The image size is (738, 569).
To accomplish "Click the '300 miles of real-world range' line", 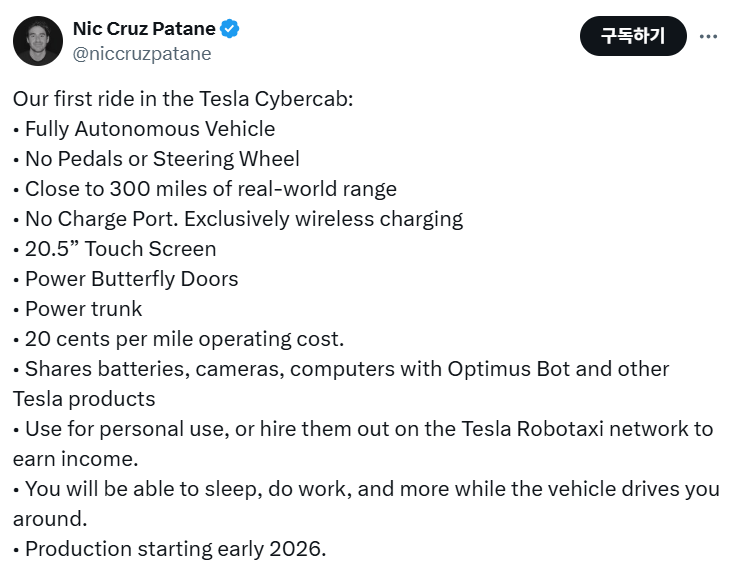I will pyautogui.click(x=205, y=189).
